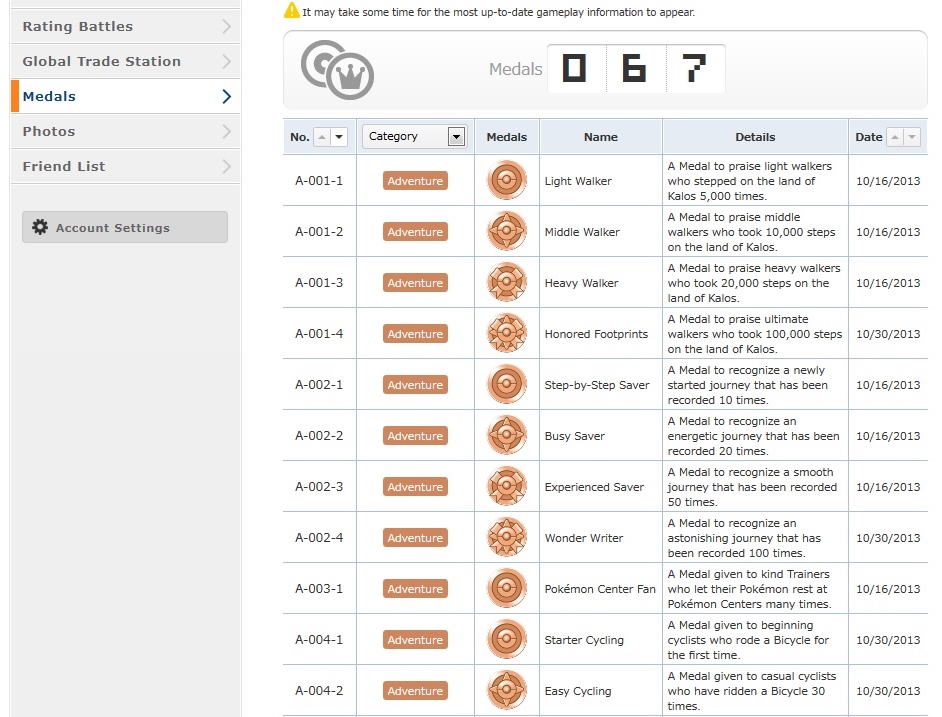Click the Easy Cycling medal icon
Screen dimensions: 942x717
506,691
